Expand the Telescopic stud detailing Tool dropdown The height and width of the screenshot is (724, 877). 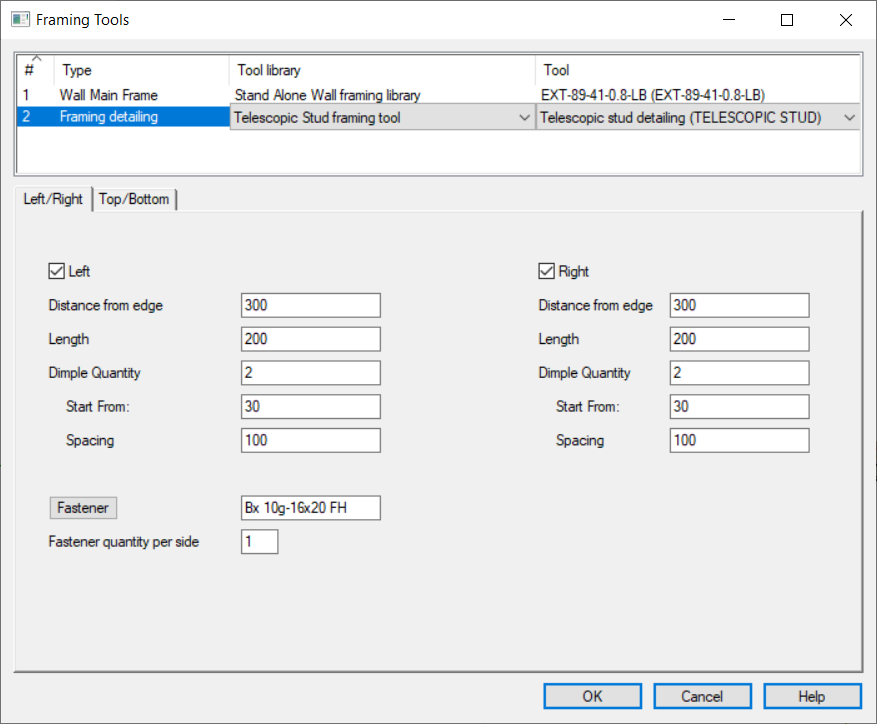click(849, 118)
